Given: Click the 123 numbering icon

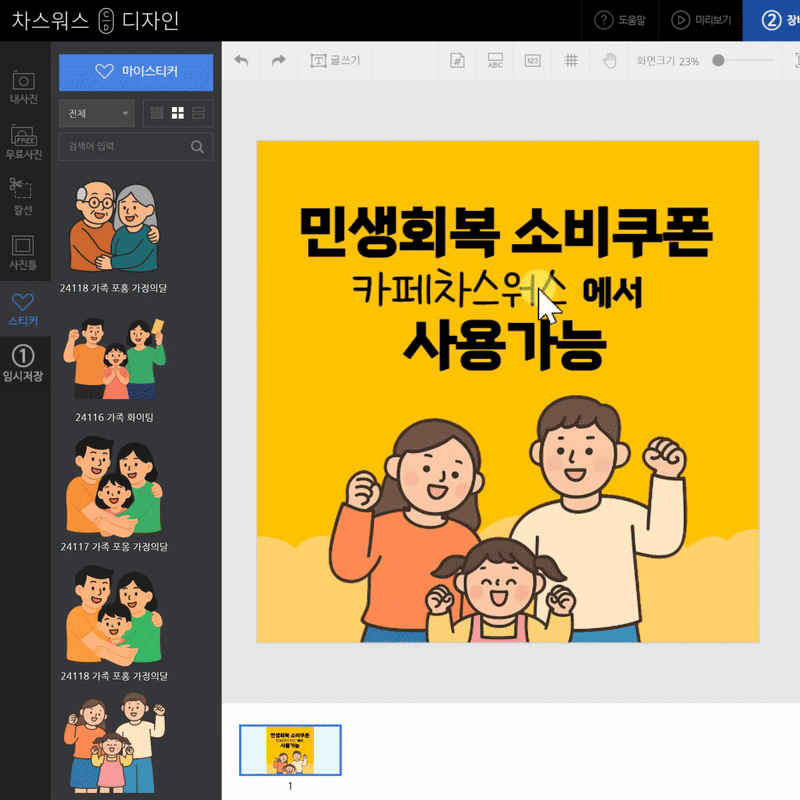Looking at the screenshot, I should (x=533, y=61).
